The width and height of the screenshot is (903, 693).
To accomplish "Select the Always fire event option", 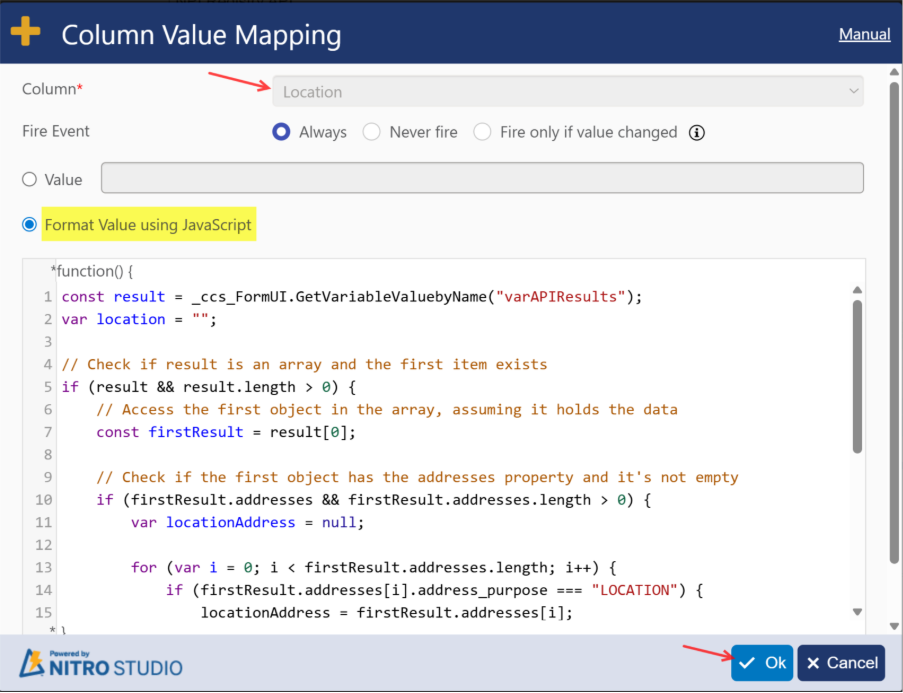I will 282,132.
